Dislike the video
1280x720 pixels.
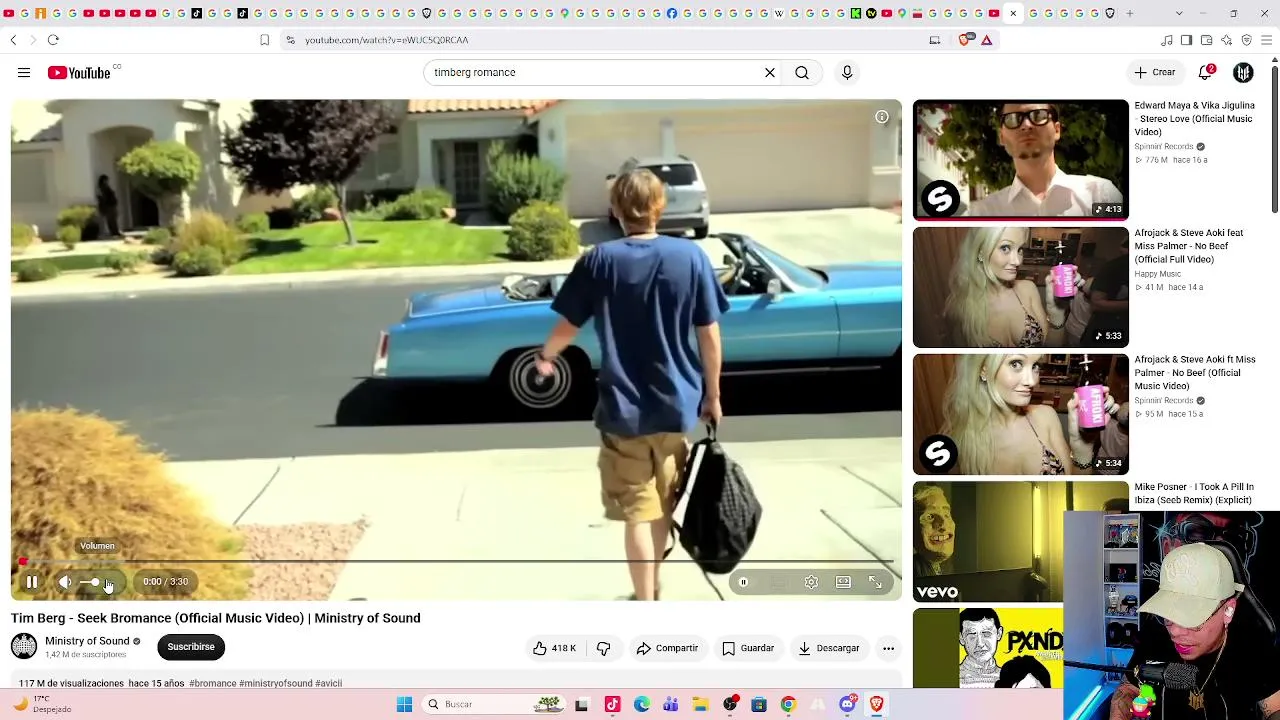coord(603,648)
